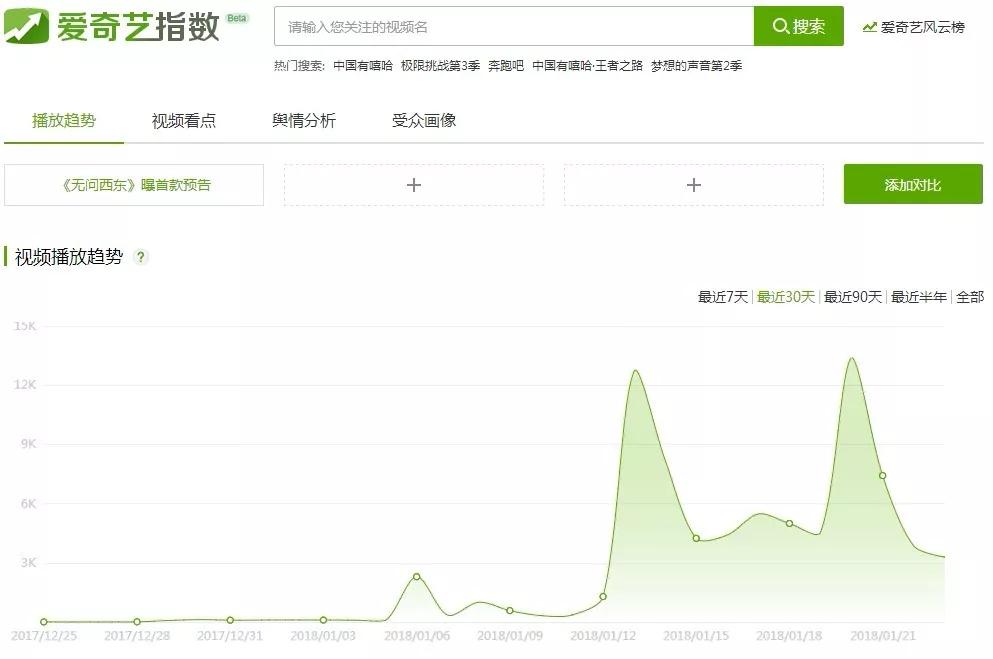Click the green 添加对比 button
993x659 pixels.
pos(913,184)
